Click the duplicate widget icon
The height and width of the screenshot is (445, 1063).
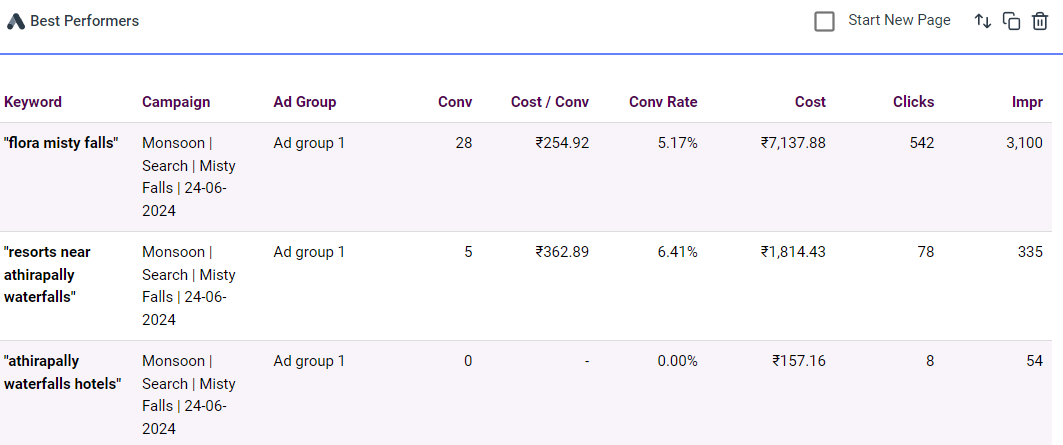[1011, 21]
